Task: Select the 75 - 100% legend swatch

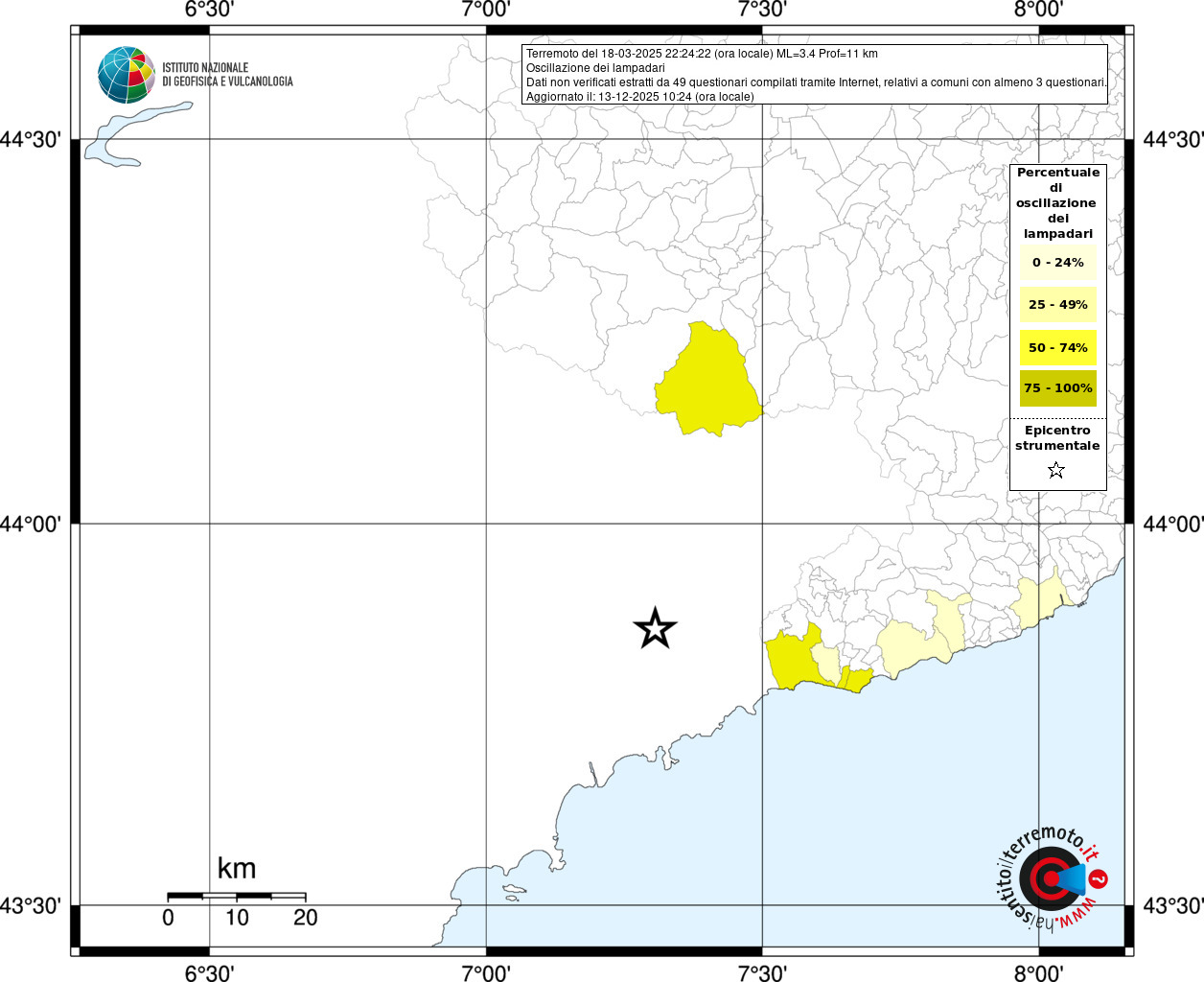Action: click(x=1058, y=388)
